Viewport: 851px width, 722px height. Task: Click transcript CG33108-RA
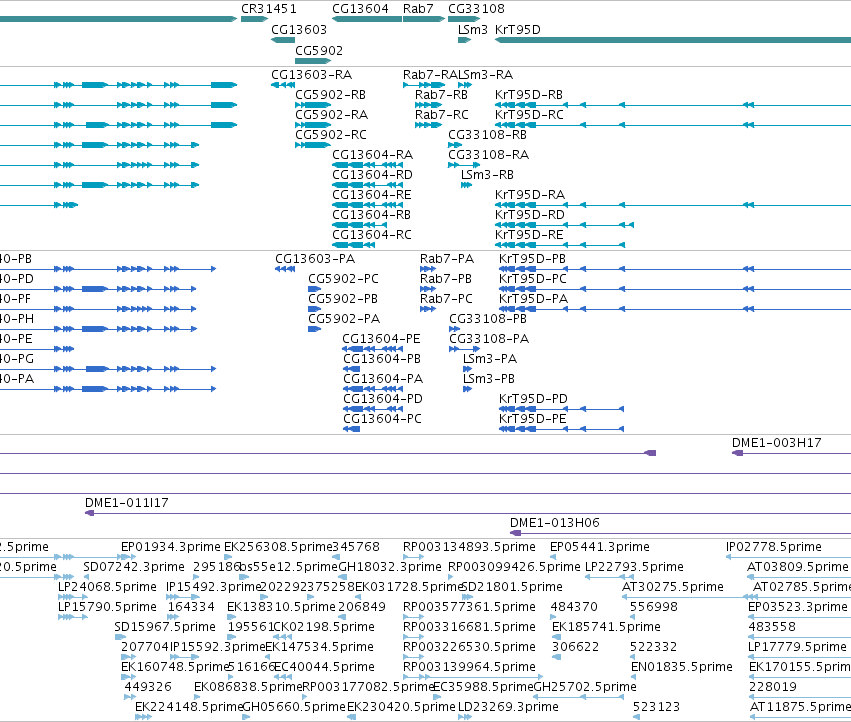(488, 155)
